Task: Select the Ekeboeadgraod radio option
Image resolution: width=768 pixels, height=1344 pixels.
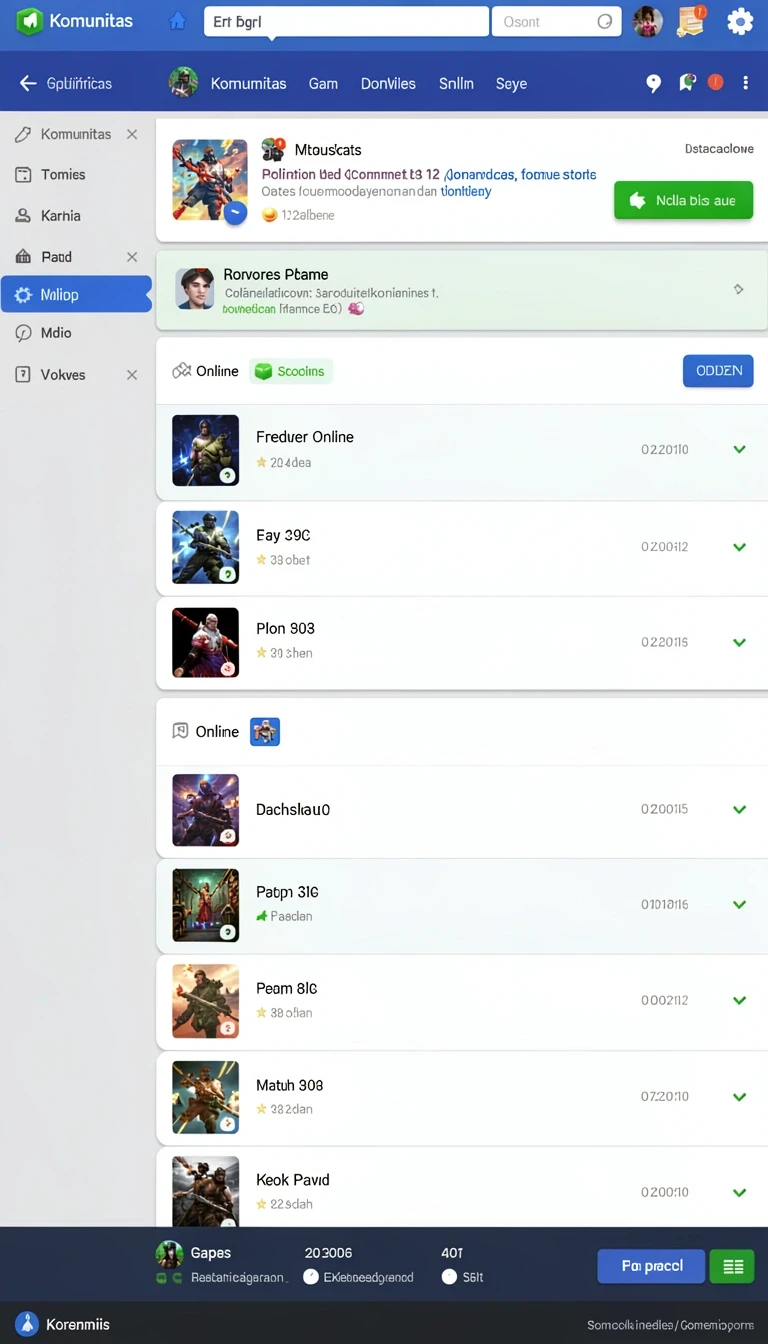Action: 311,1277
